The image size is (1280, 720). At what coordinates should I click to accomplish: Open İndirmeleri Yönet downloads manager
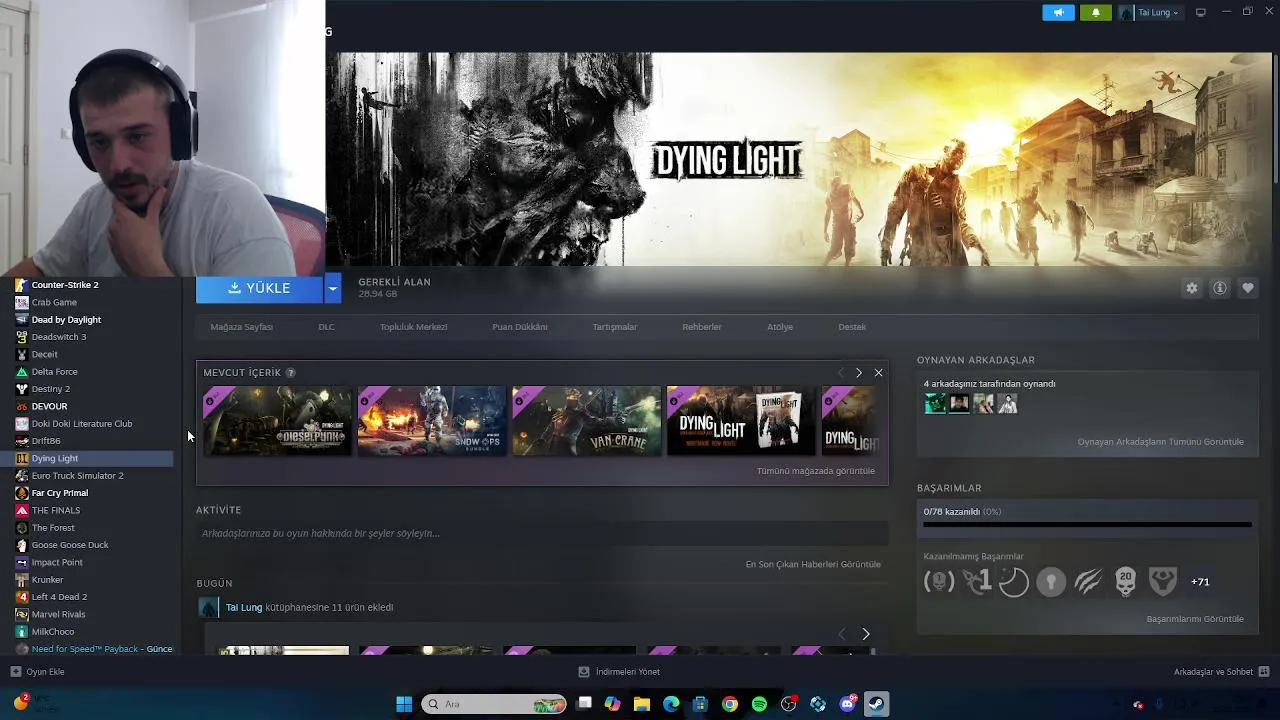coord(619,672)
